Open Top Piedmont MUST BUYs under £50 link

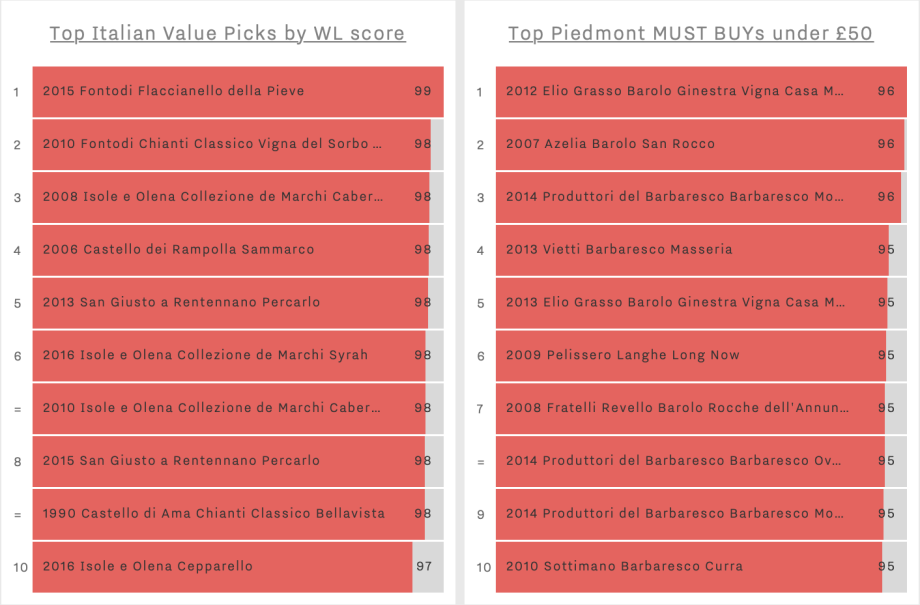coord(691,33)
